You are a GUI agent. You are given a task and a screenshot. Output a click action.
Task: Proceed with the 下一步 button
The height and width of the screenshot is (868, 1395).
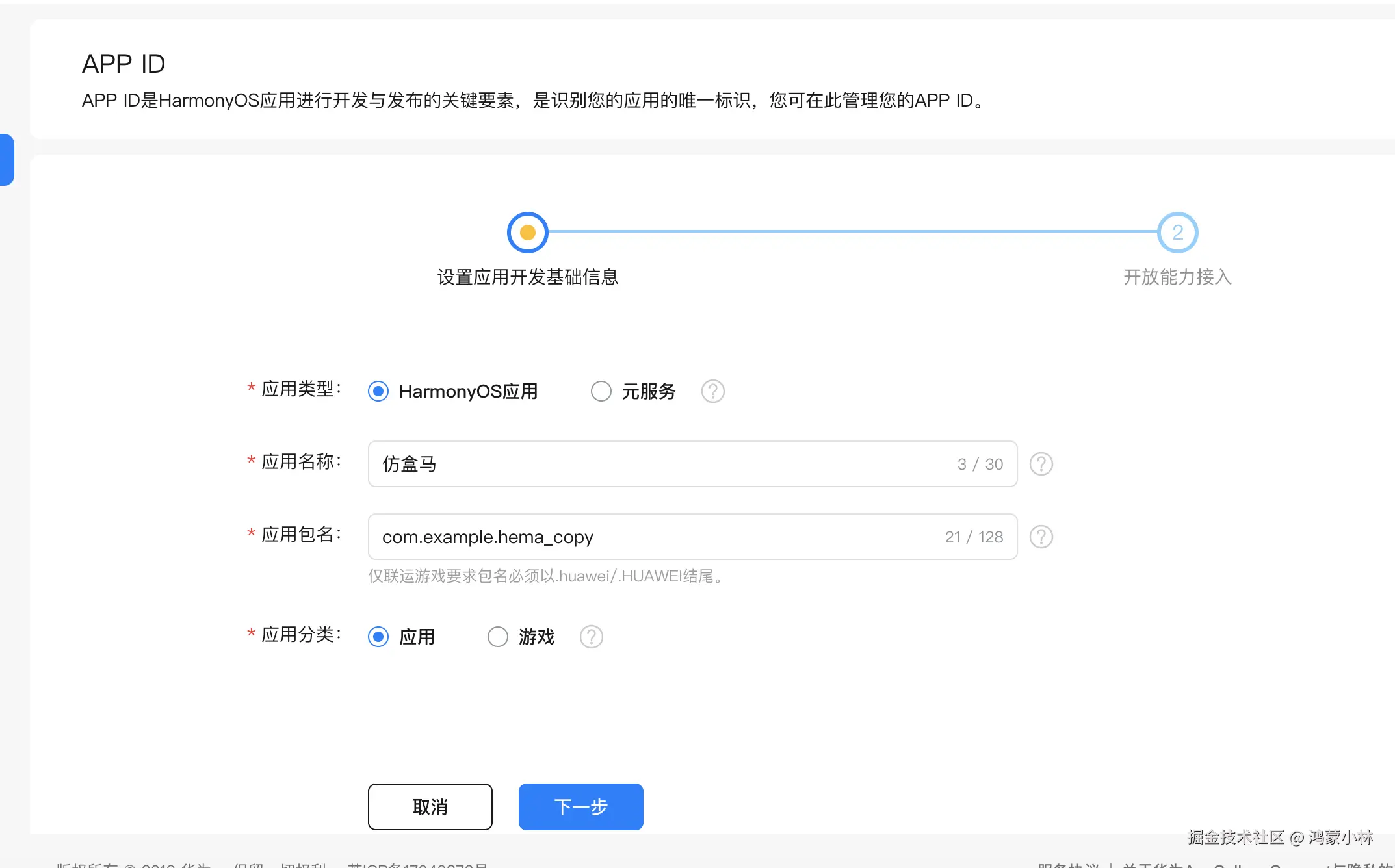[580, 807]
